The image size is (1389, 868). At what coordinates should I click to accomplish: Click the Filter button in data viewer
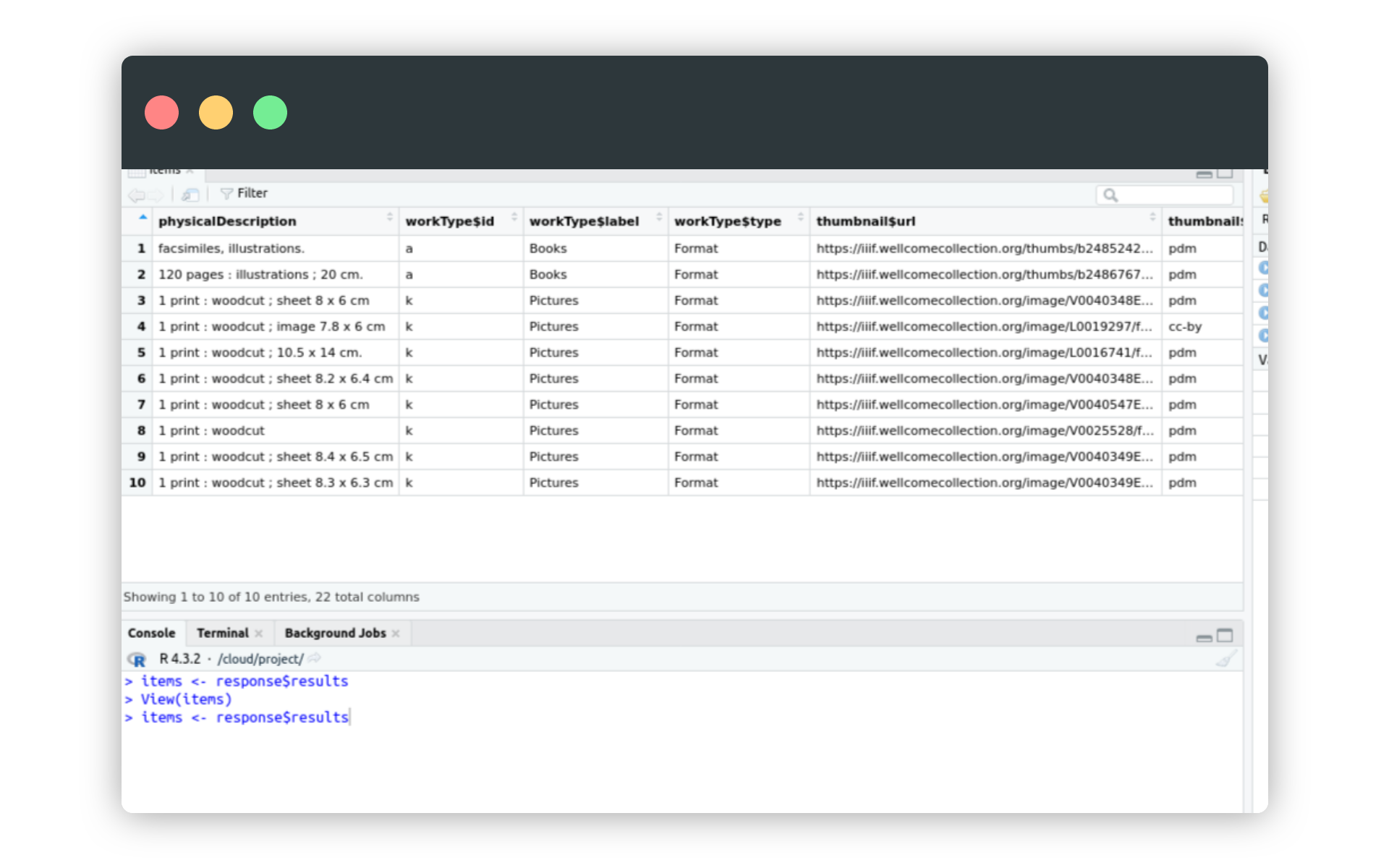[245, 193]
